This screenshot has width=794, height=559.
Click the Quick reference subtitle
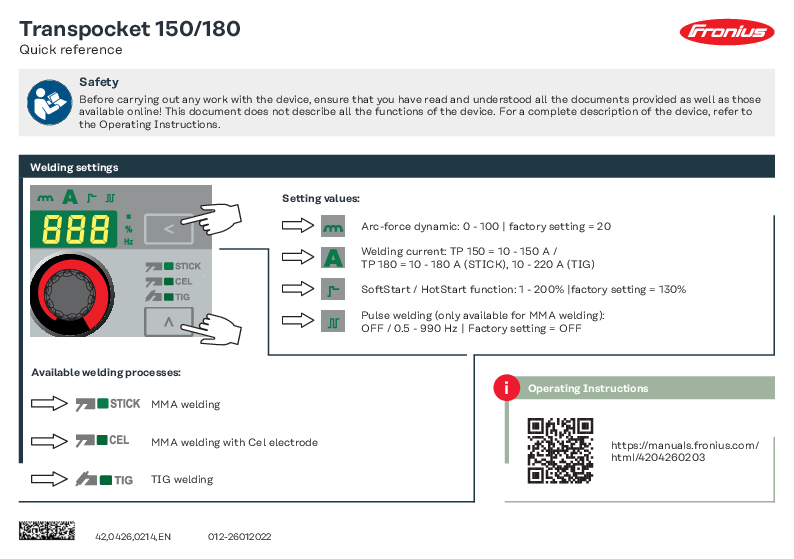coord(71,50)
